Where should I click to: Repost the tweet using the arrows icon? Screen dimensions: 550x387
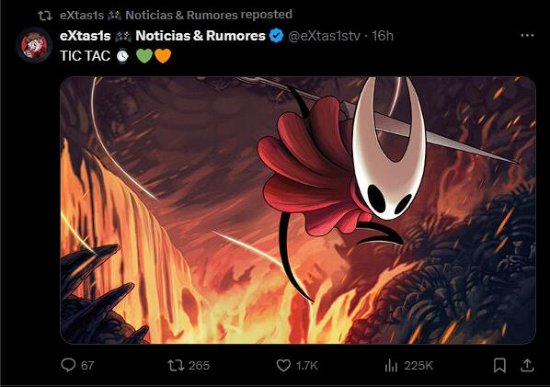point(175,365)
